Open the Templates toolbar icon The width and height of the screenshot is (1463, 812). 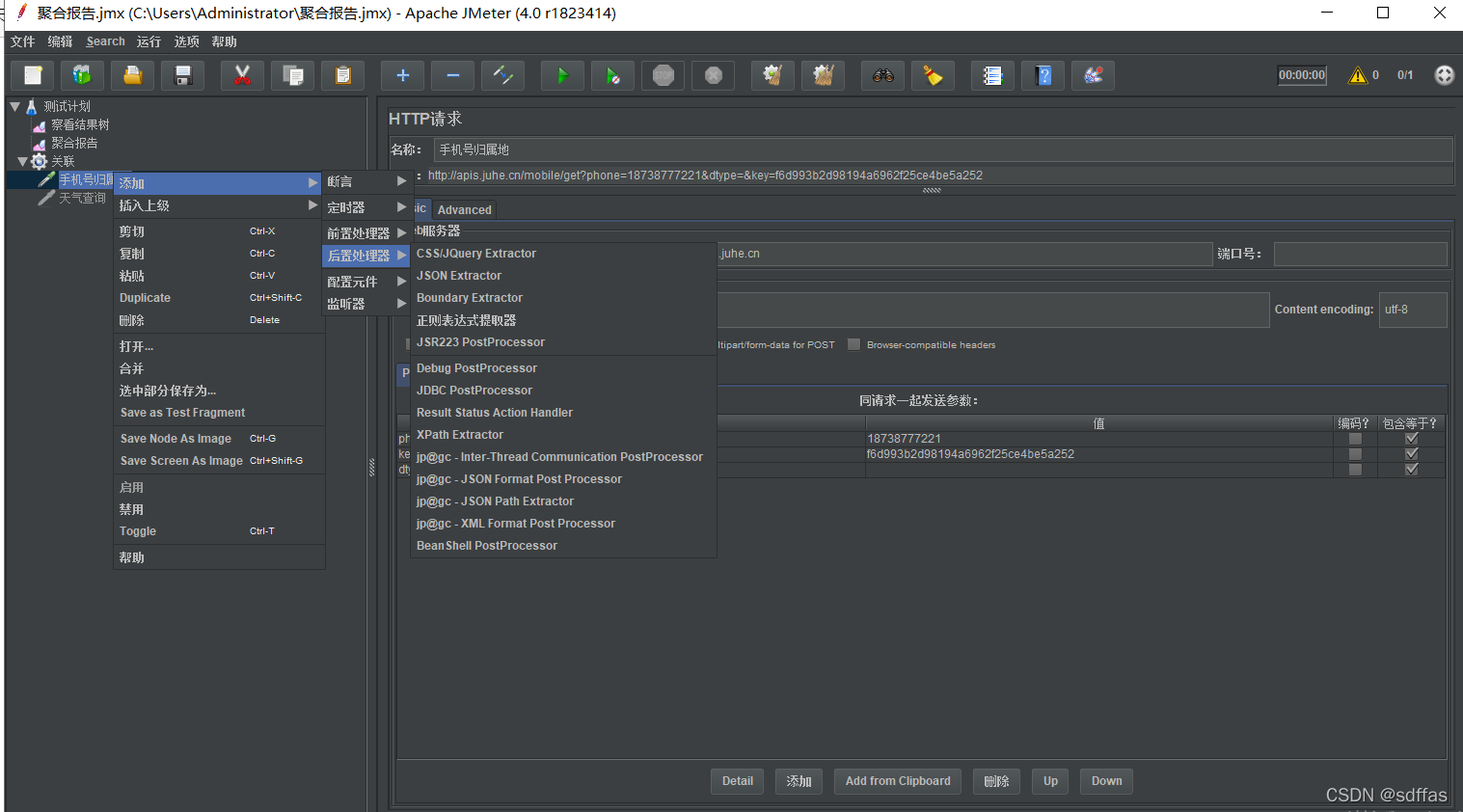point(83,75)
